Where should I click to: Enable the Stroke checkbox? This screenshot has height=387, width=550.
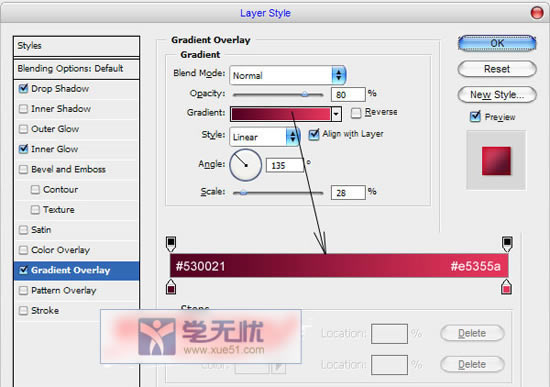[24, 311]
